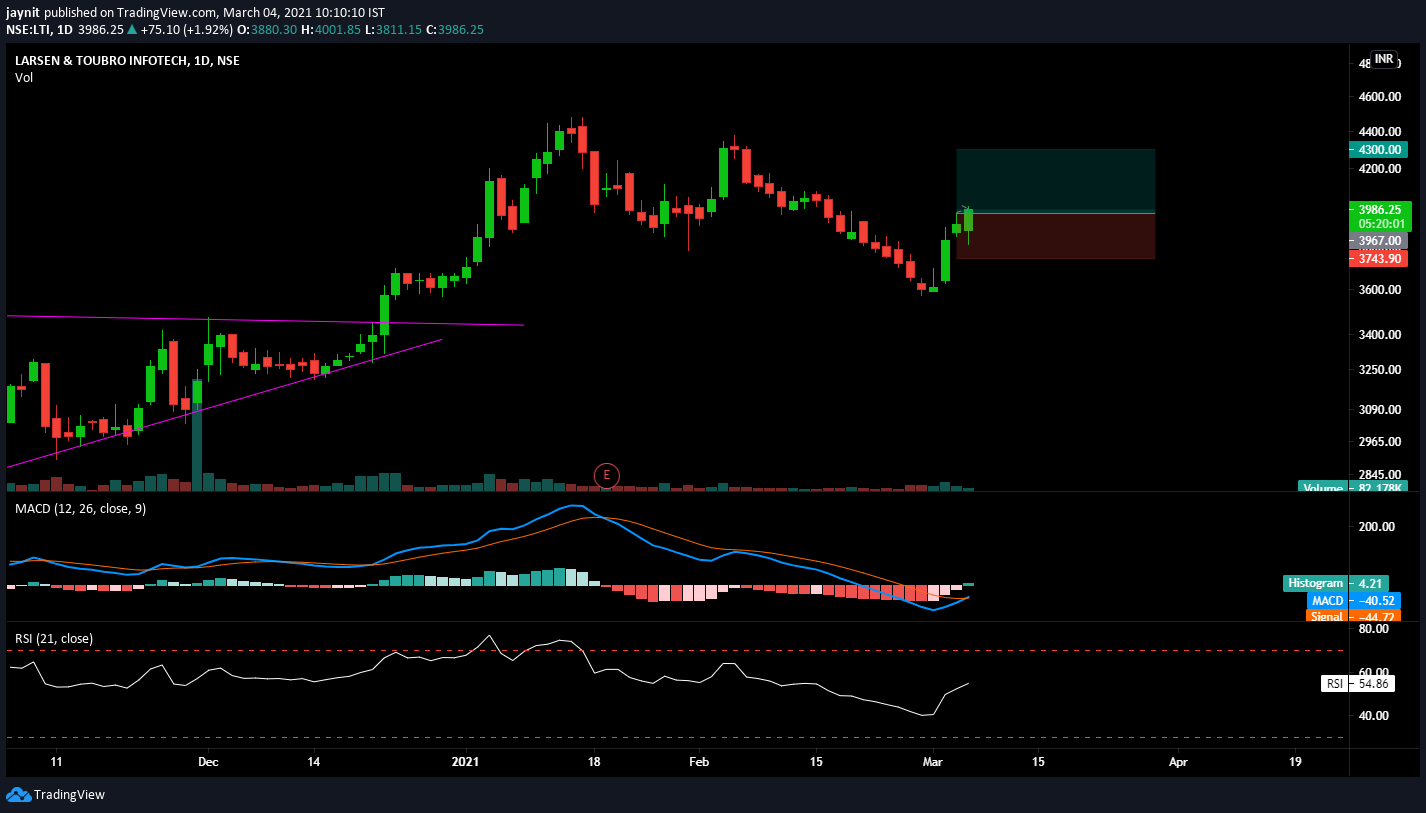The image size is (1426, 813).
Task: Click 3600.00 on the price axis
Action: [1378, 290]
